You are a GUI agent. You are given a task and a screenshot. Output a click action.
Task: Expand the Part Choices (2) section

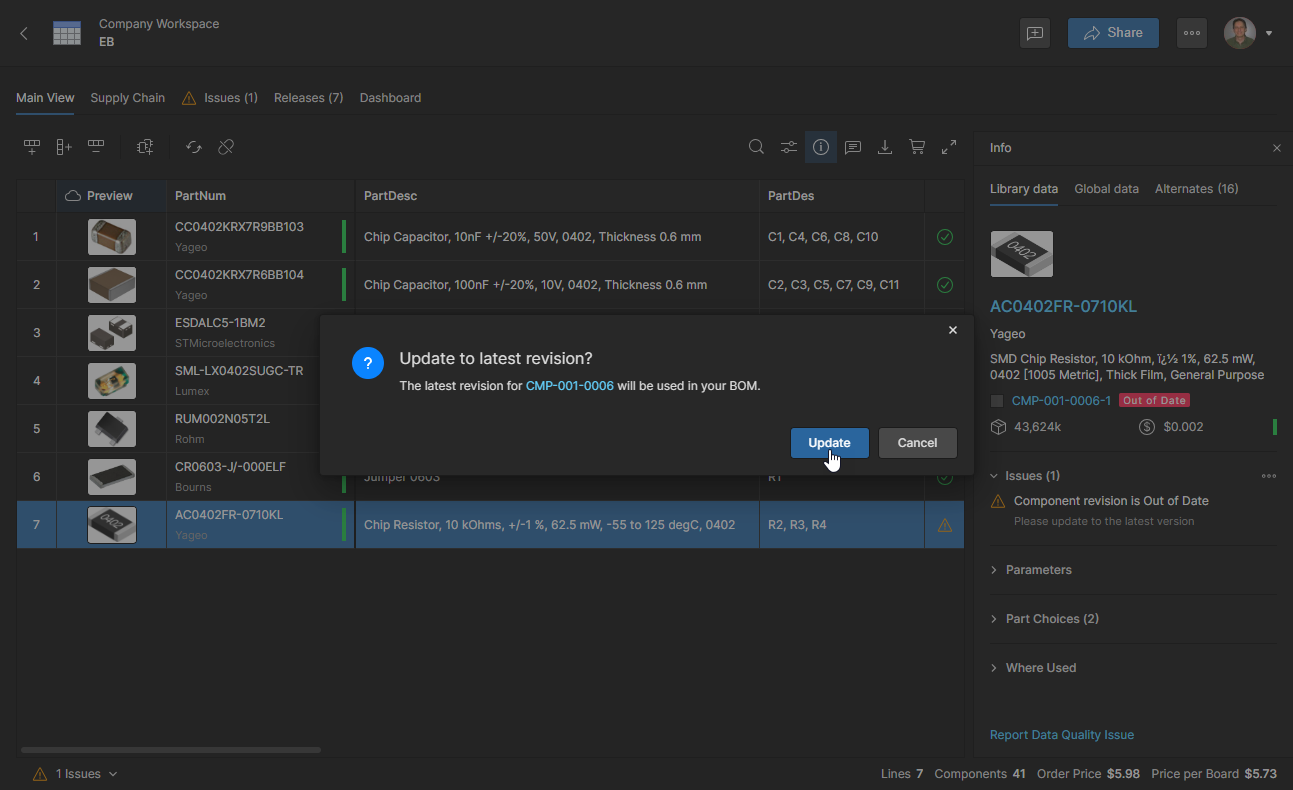1051,619
